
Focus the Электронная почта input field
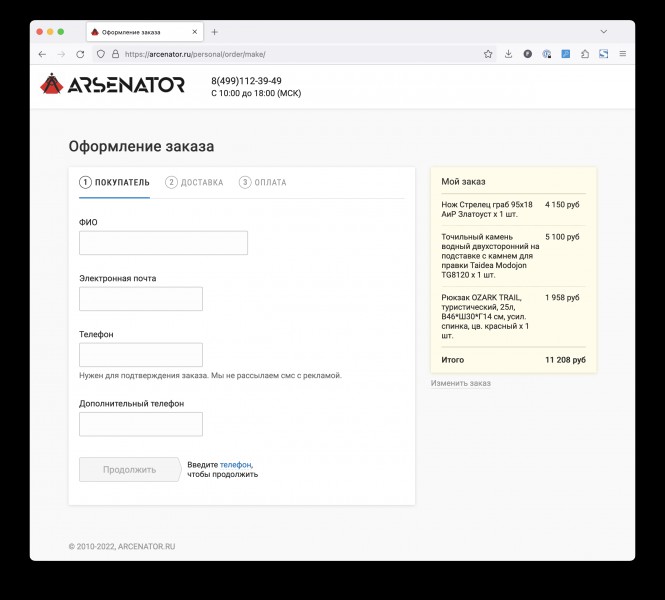tap(141, 299)
